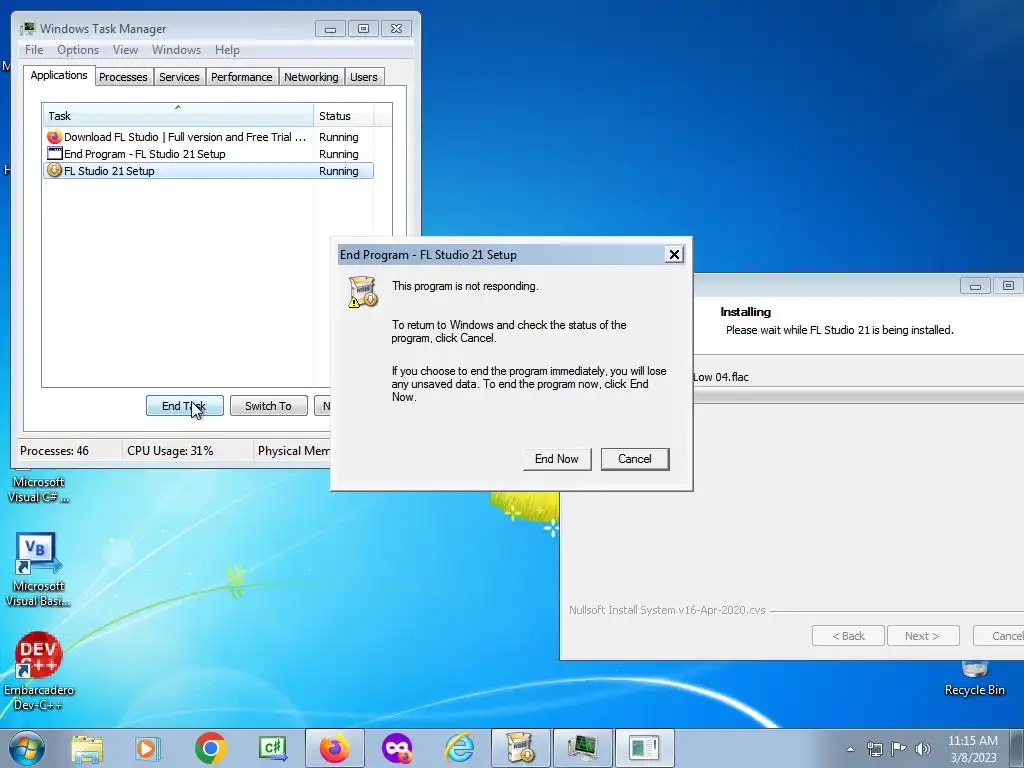Minimize the FL Studio installer window

coord(975,286)
